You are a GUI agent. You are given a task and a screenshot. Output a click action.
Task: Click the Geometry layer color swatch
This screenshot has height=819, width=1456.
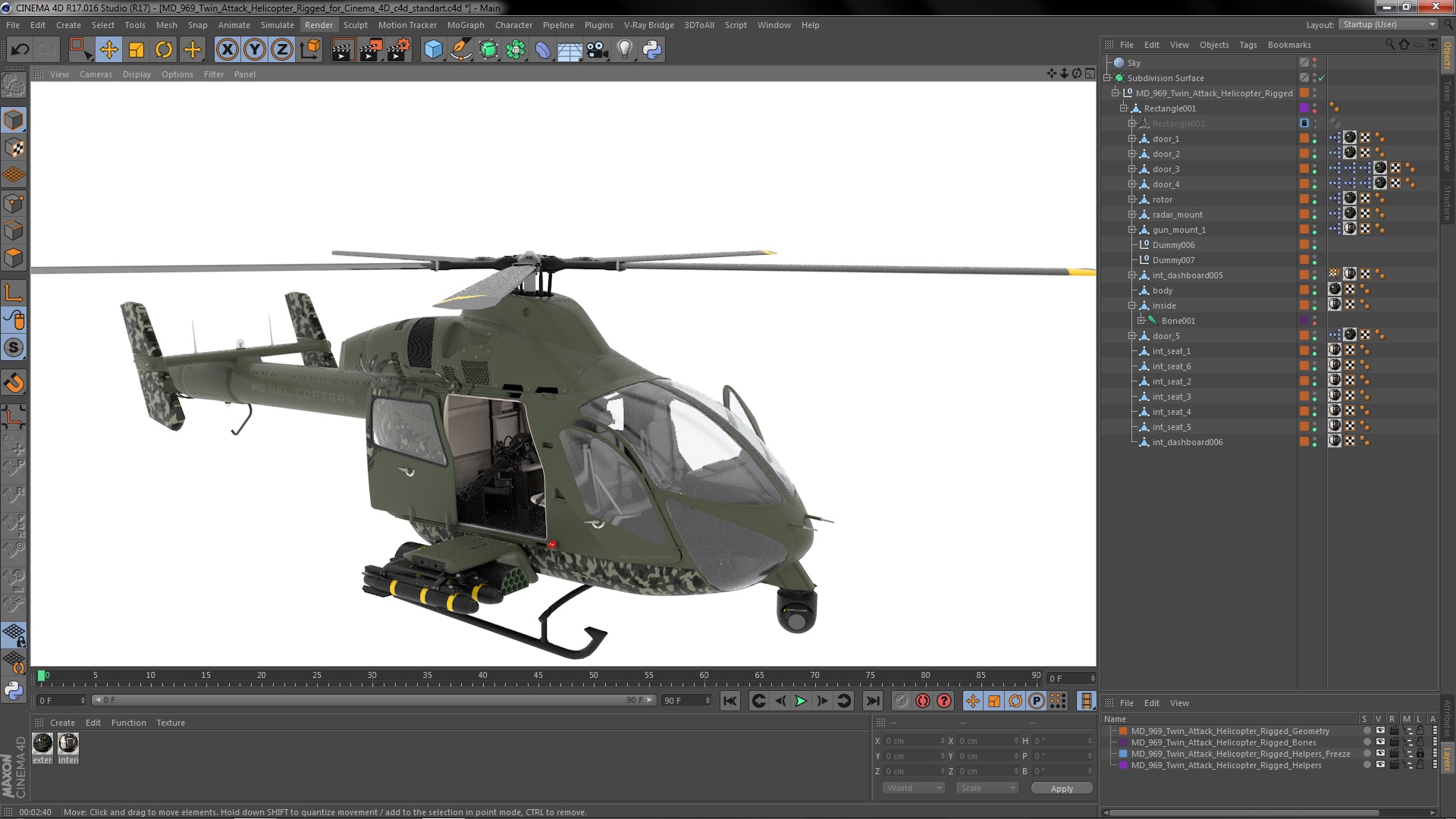tap(1123, 731)
